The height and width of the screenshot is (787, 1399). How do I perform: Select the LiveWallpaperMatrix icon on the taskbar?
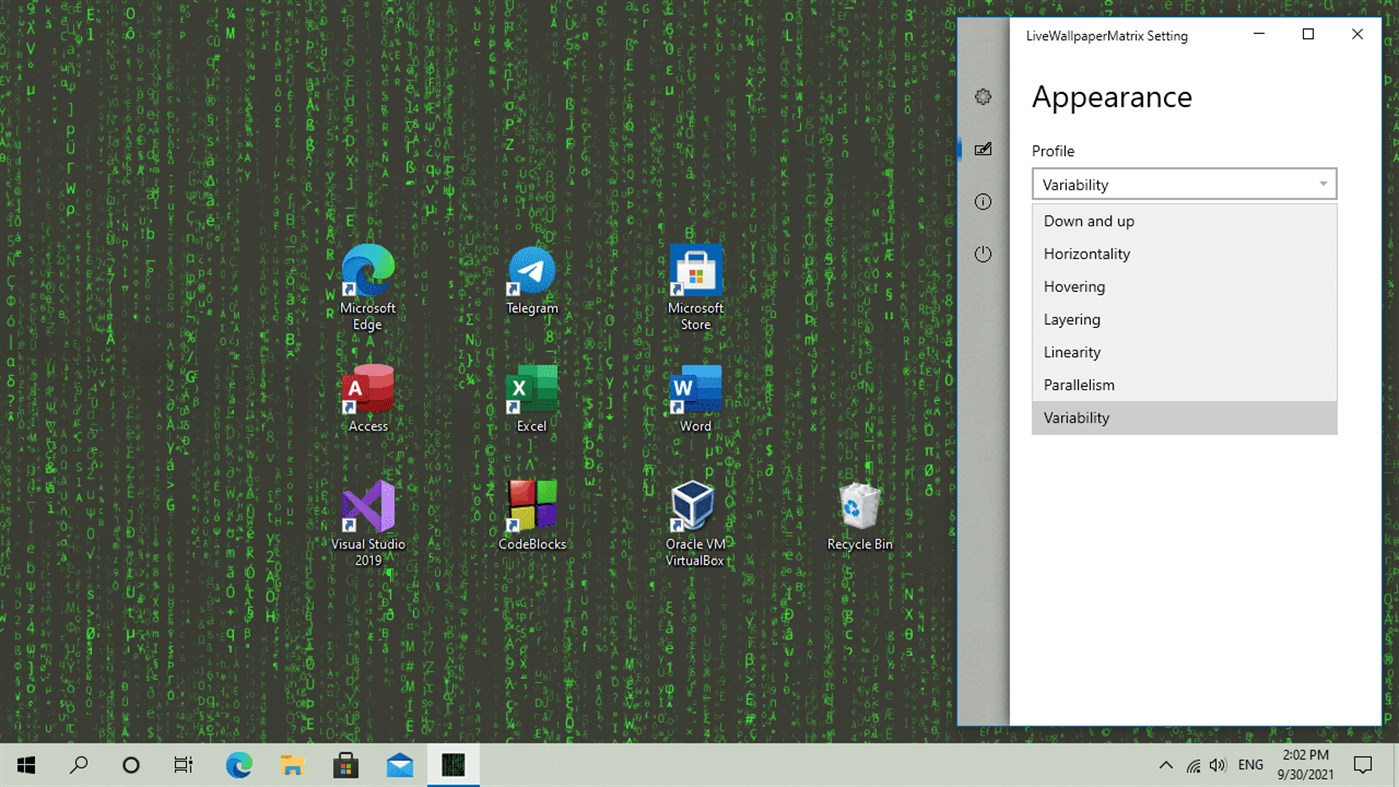(453, 765)
